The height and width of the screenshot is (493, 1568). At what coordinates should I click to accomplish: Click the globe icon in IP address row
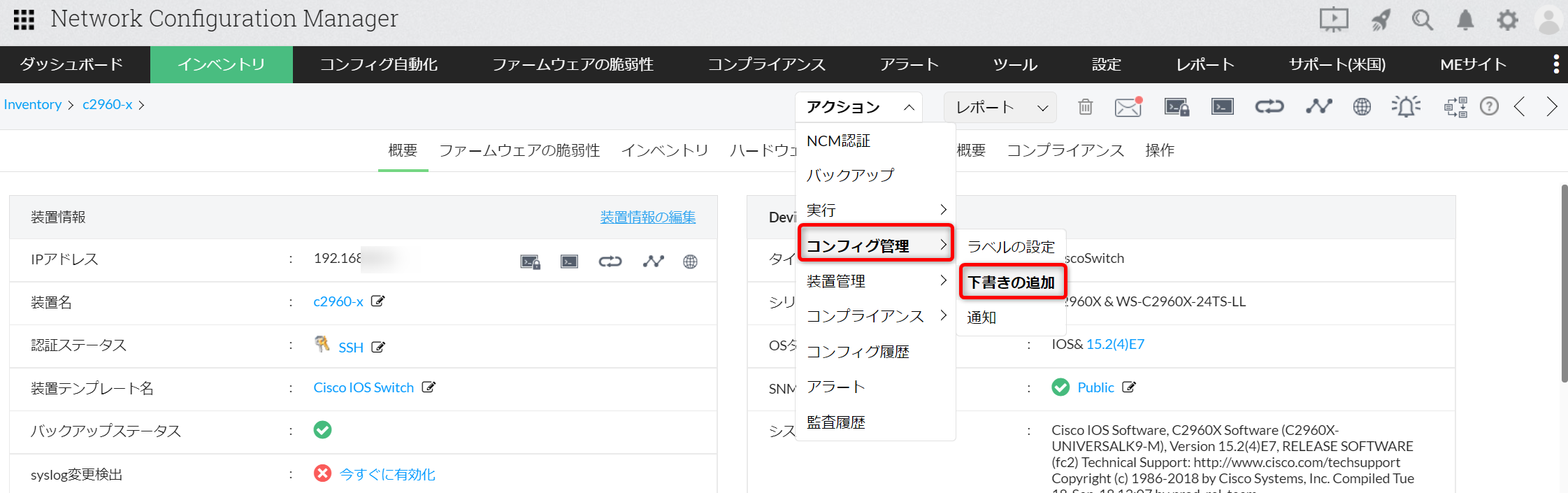click(691, 262)
